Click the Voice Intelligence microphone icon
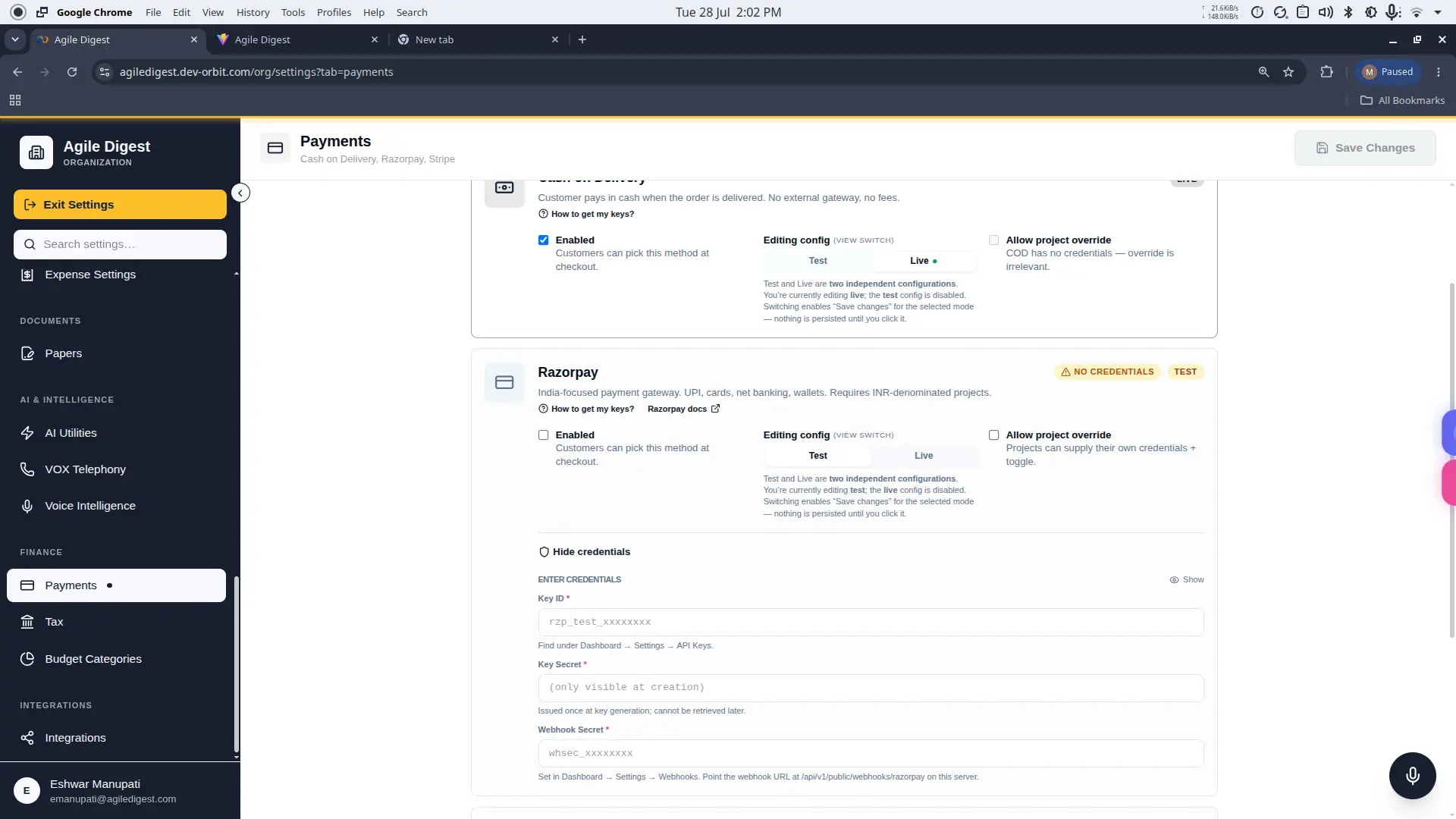Image resolution: width=1456 pixels, height=819 pixels. click(x=27, y=506)
